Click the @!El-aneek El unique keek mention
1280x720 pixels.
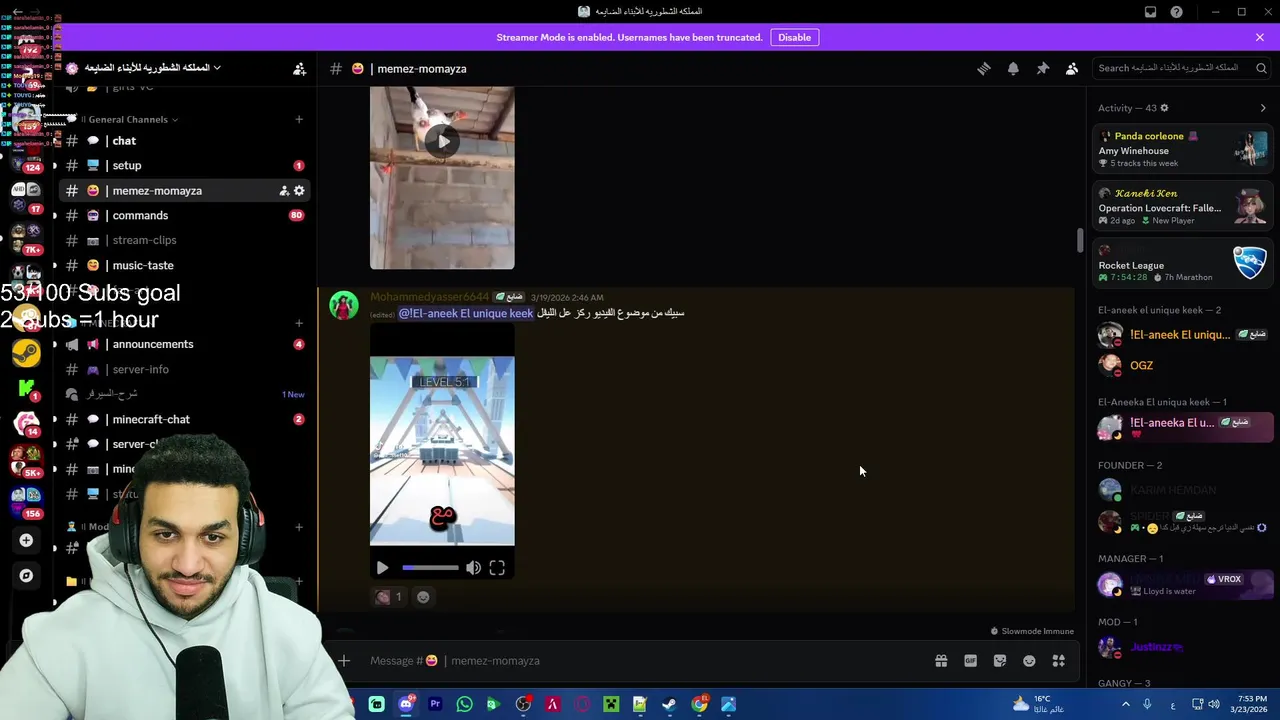click(466, 313)
